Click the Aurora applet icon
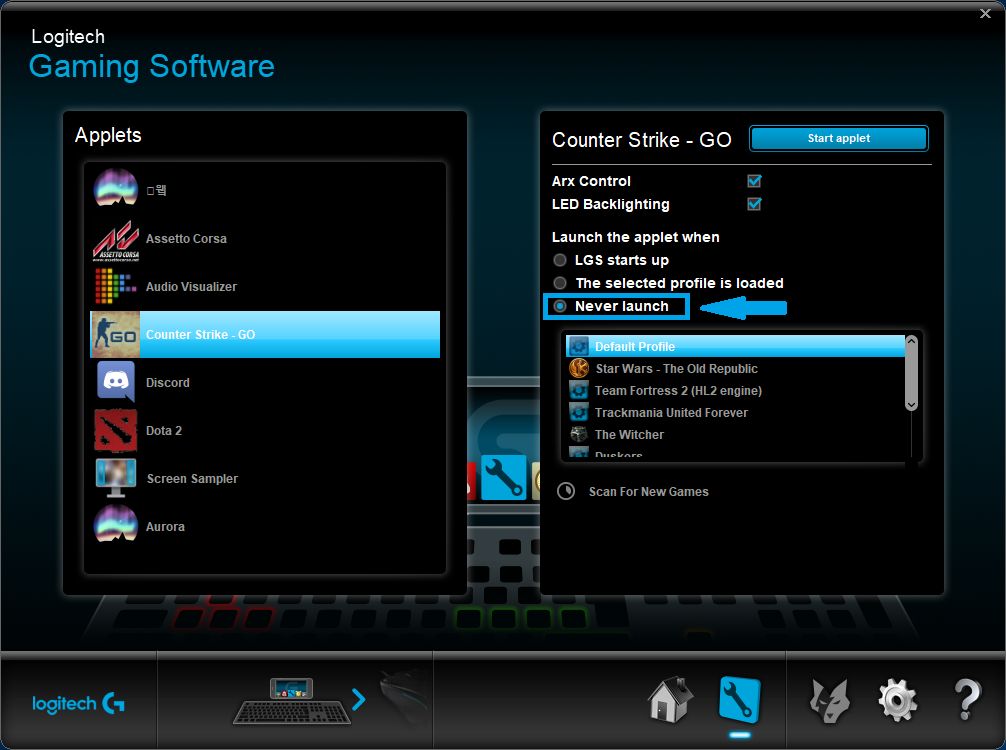1006x750 pixels. 115,524
